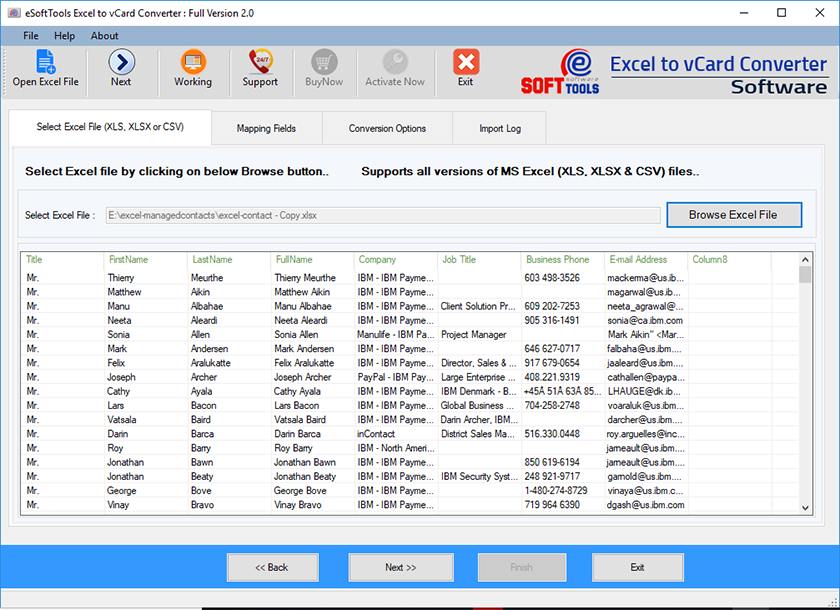Screen dimensions: 840x610
Task: Click the eSoftTools logo
Action: tap(560, 72)
